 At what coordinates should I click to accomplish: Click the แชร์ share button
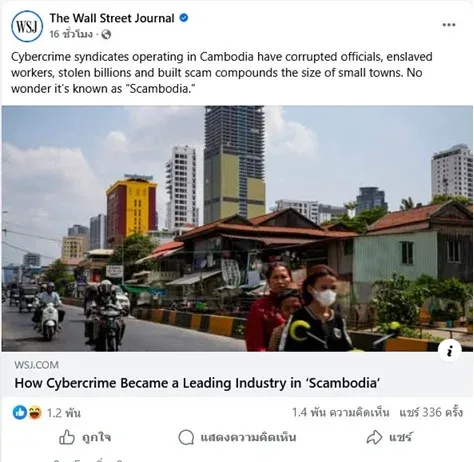click(x=389, y=437)
